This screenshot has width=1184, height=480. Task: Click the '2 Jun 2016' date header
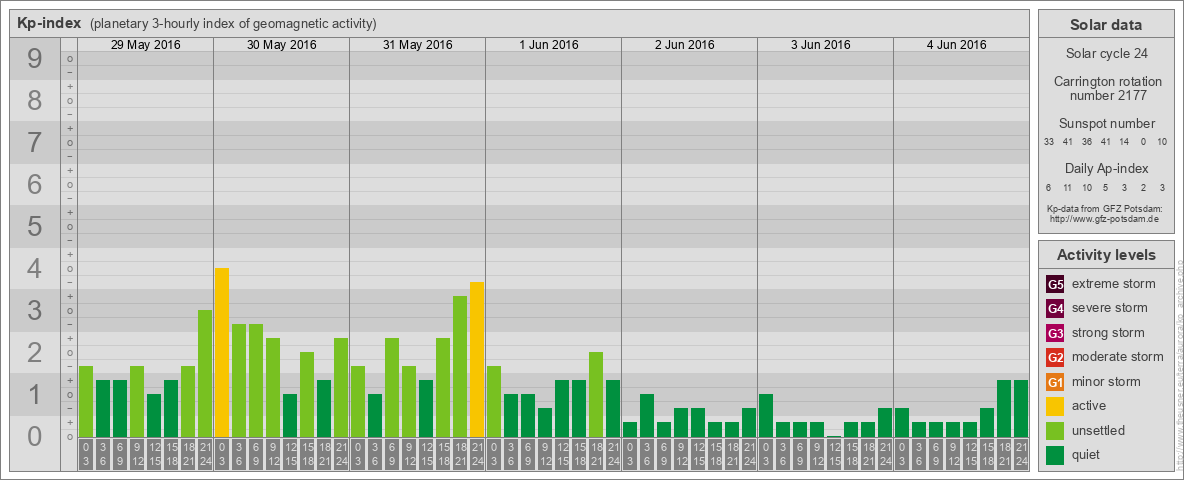click(685, 45)
